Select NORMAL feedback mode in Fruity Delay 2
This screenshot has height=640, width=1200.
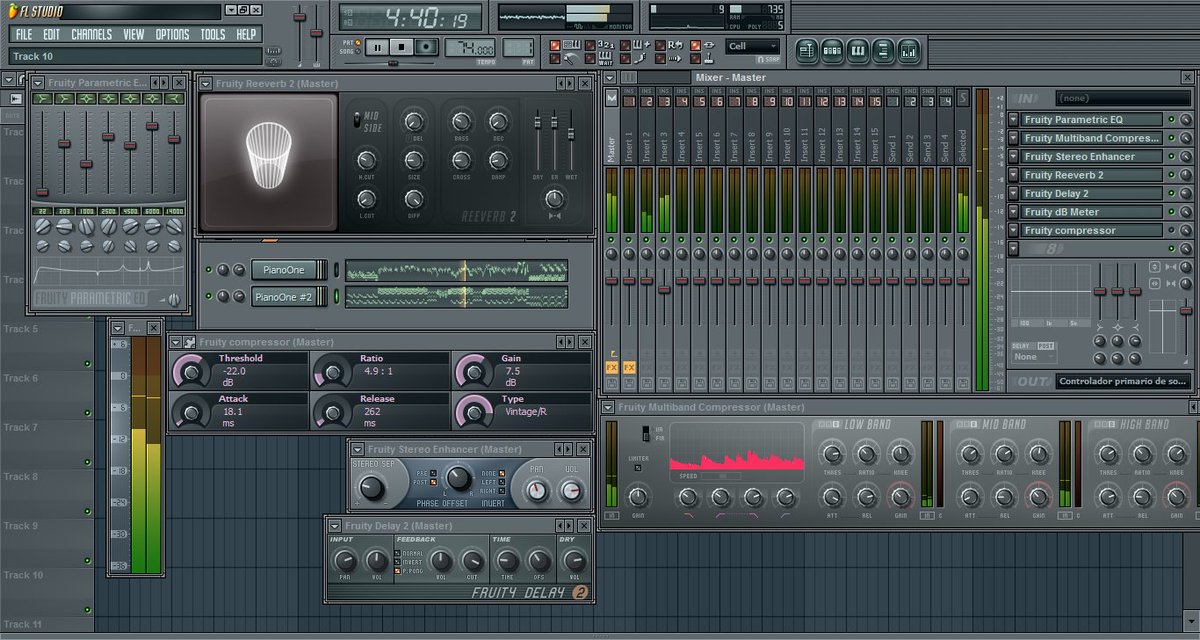[397, 553]
